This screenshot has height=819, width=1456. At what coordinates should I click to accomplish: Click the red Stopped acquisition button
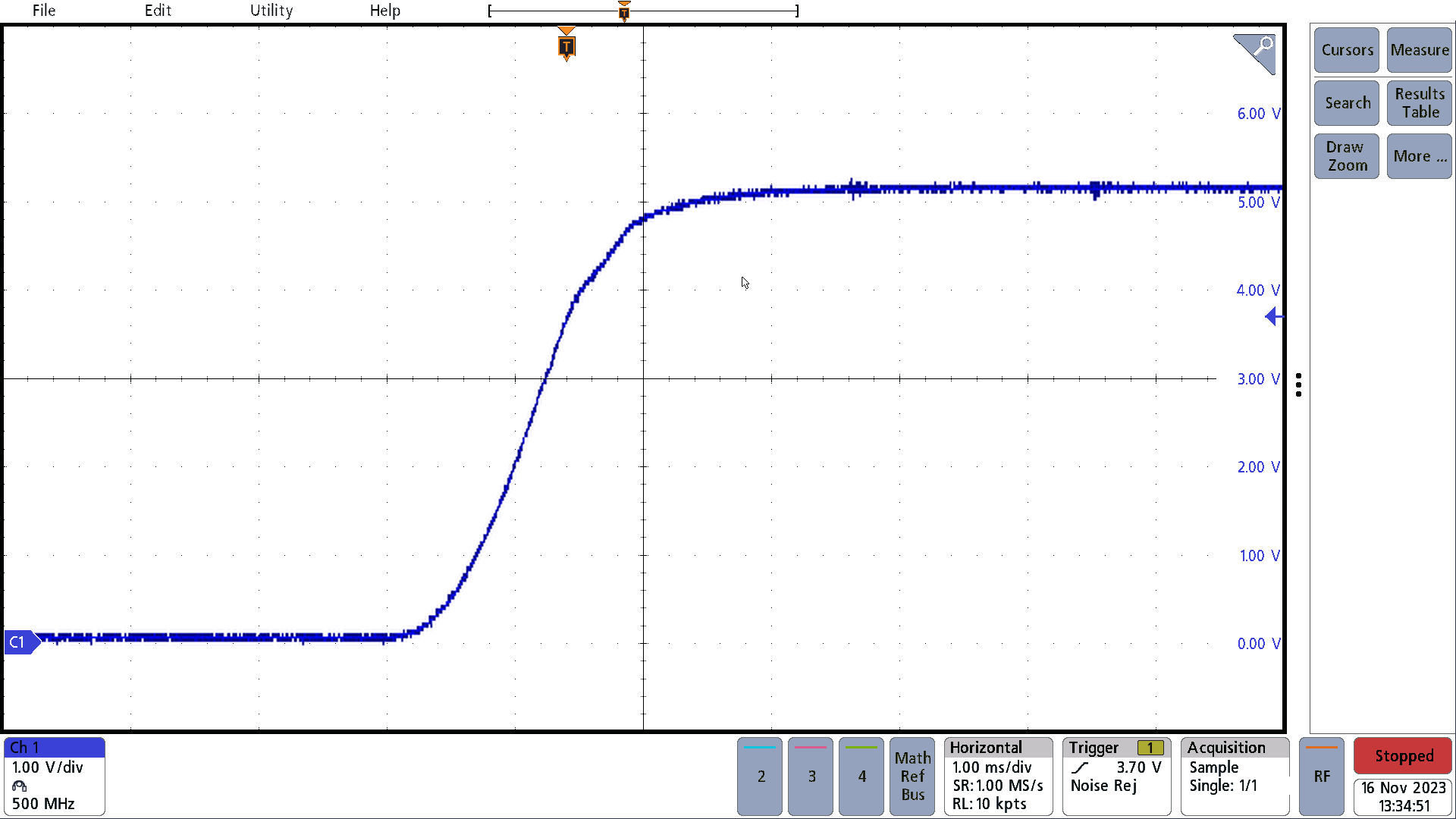(1403, 756)
